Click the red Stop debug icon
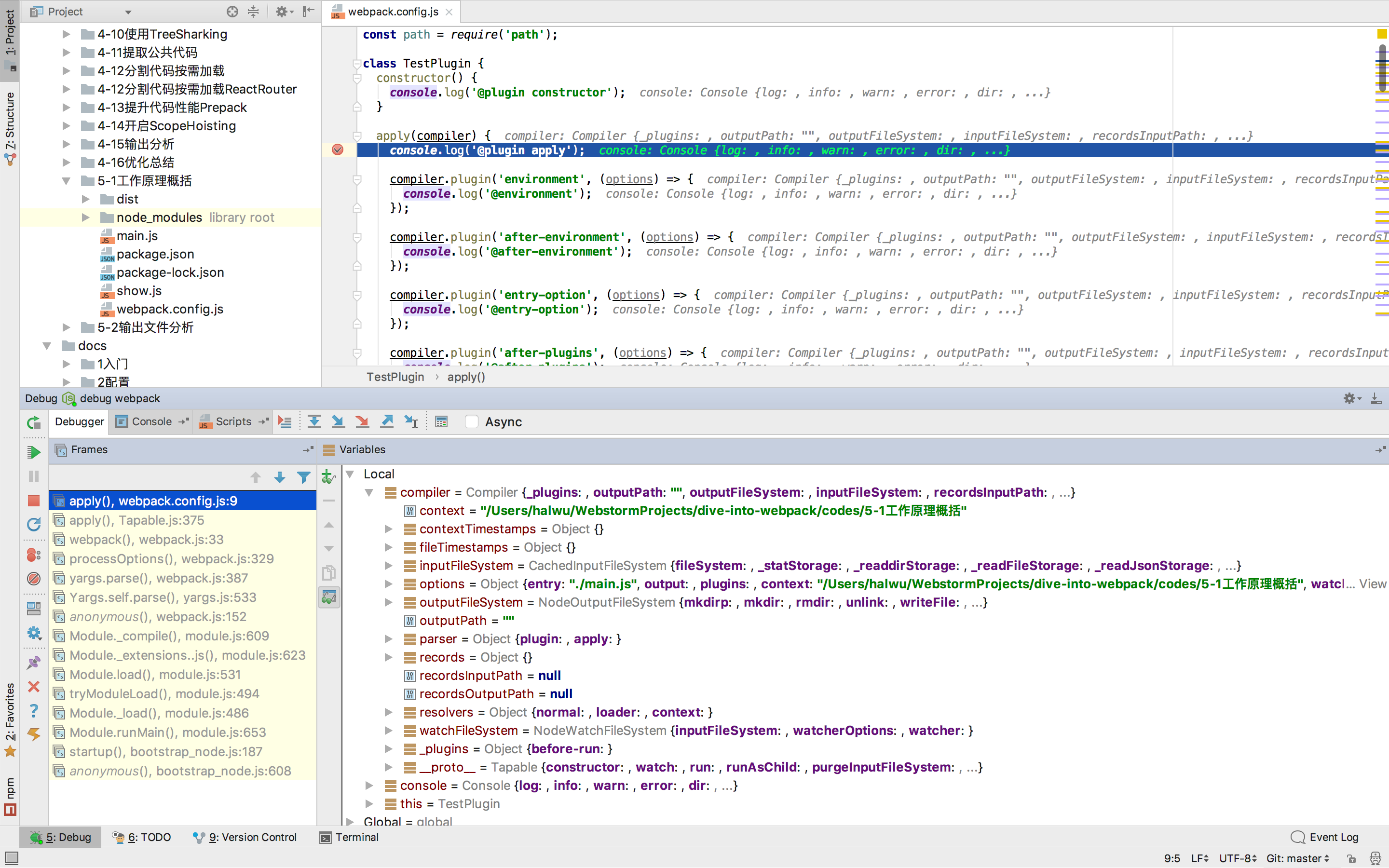 33,501
